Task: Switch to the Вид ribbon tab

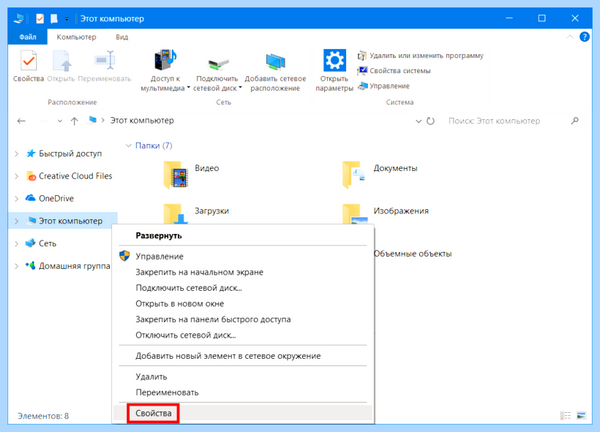Action: pos(122,37)
